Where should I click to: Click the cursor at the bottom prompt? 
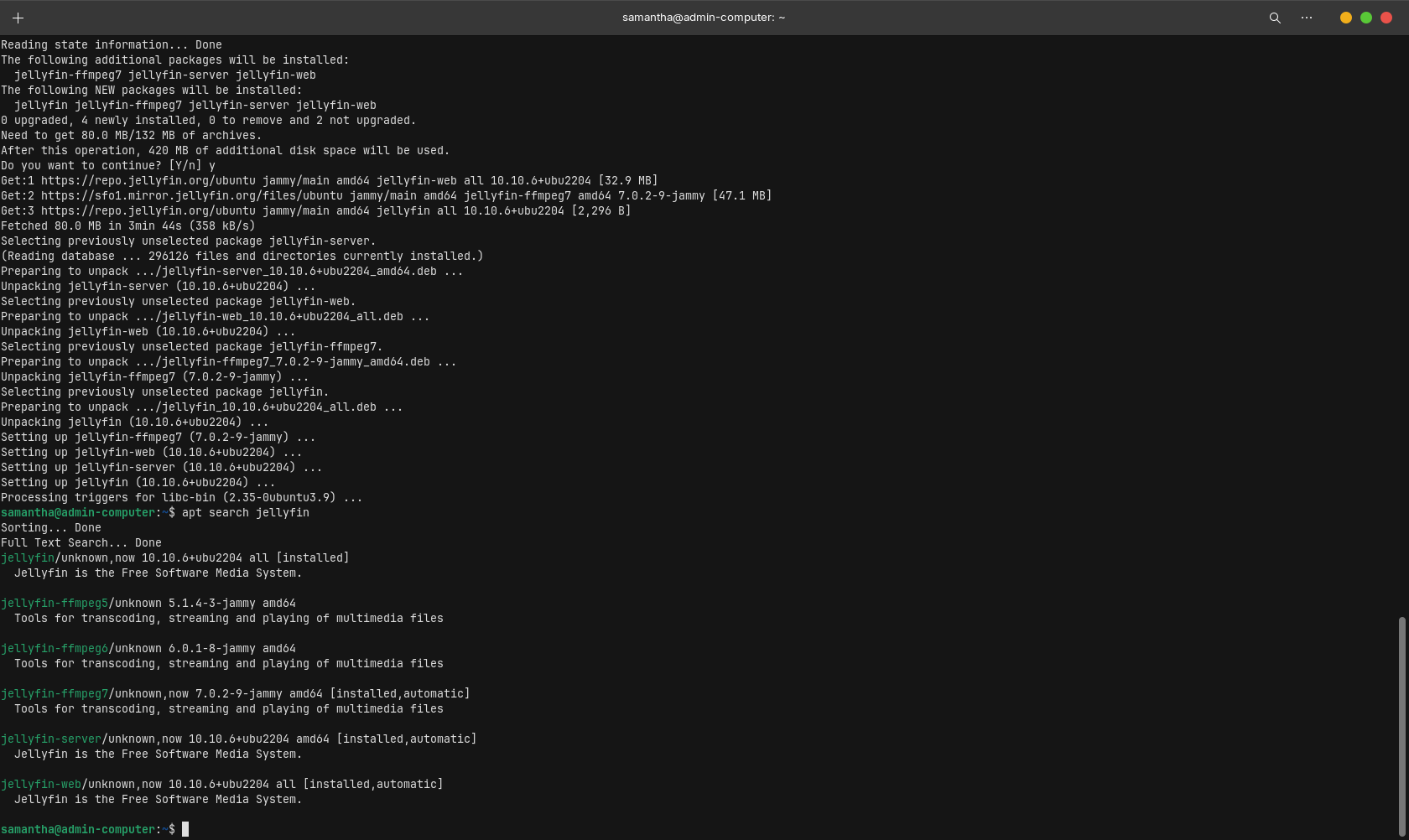click(x=185, y=829)
